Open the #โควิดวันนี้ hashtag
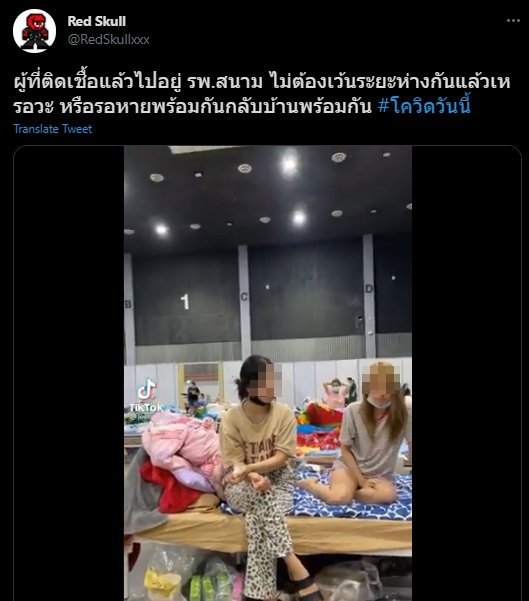Viewport: 529px width, 601px height. (x=424, y=106)
